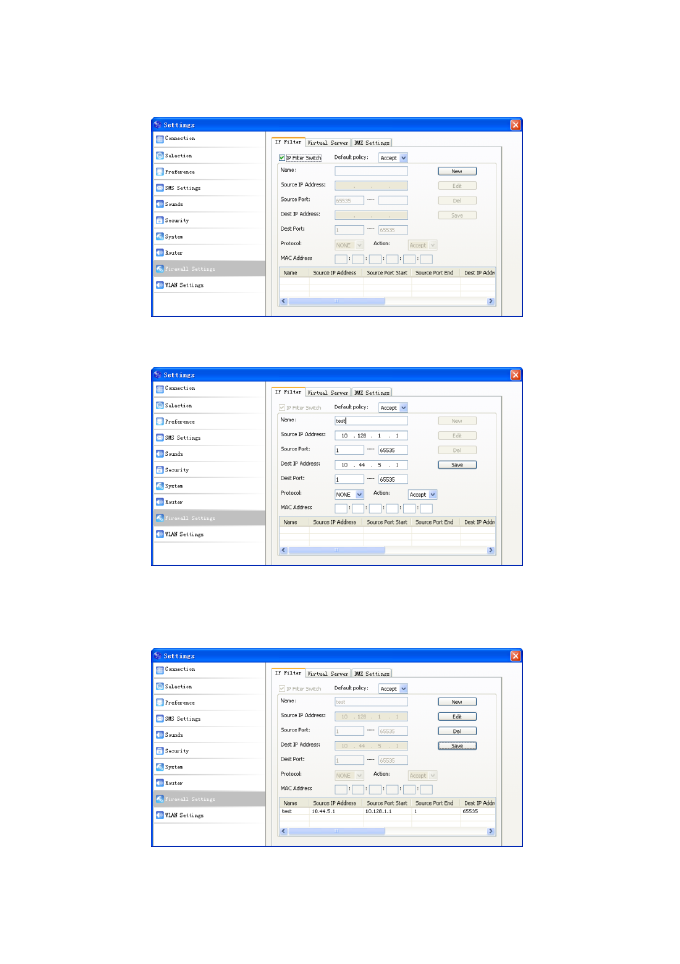Switch to Virtual Server tab in blank-Name window

(328, 143)
